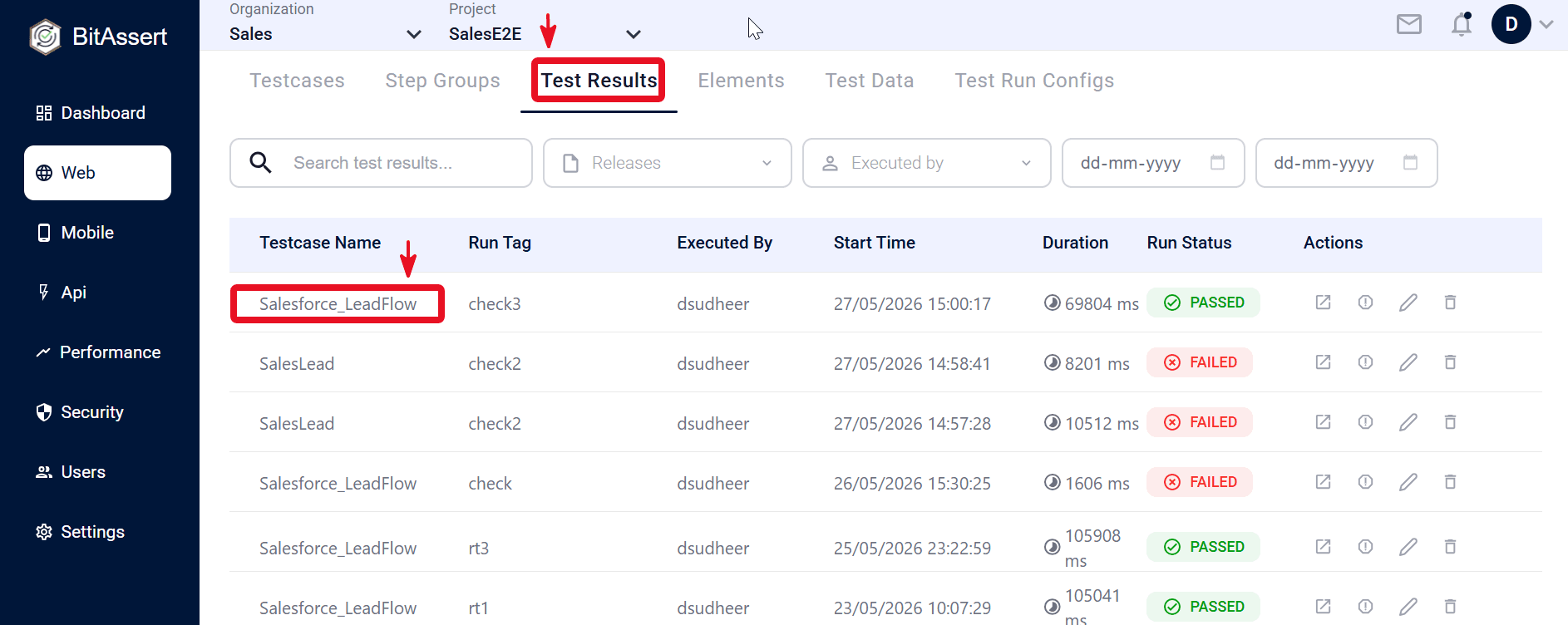Delete the 14:57:28 SalesLead result
The image size is (1568, 625).
1450,422
